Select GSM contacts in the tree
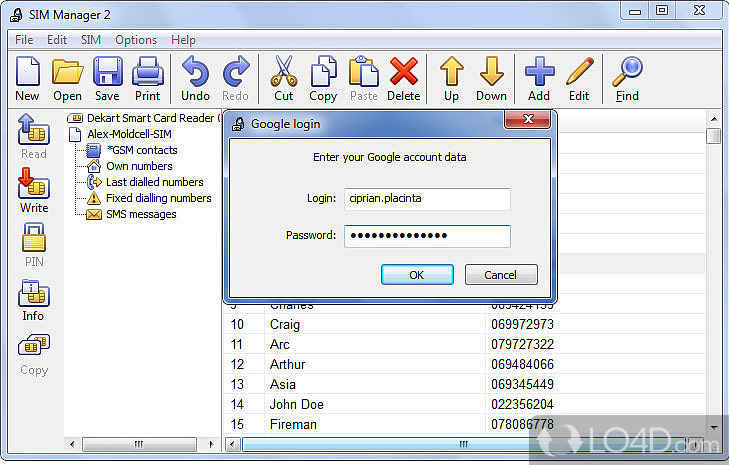Image resolution: width=729 pixels, height=465 pixels. (141, 150)
